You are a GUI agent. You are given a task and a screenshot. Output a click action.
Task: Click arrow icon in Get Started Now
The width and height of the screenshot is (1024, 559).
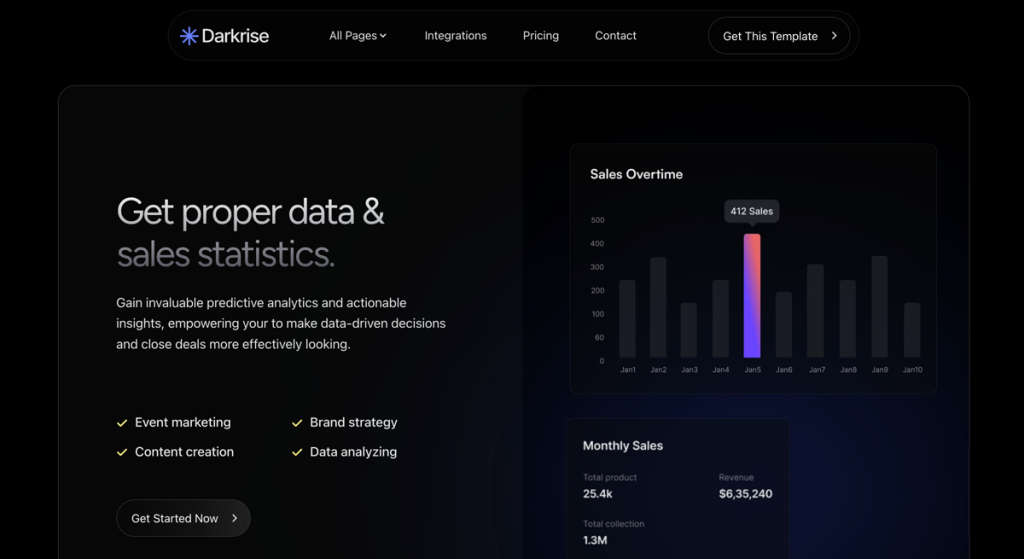pyautogui.click(x=235, y=518)
